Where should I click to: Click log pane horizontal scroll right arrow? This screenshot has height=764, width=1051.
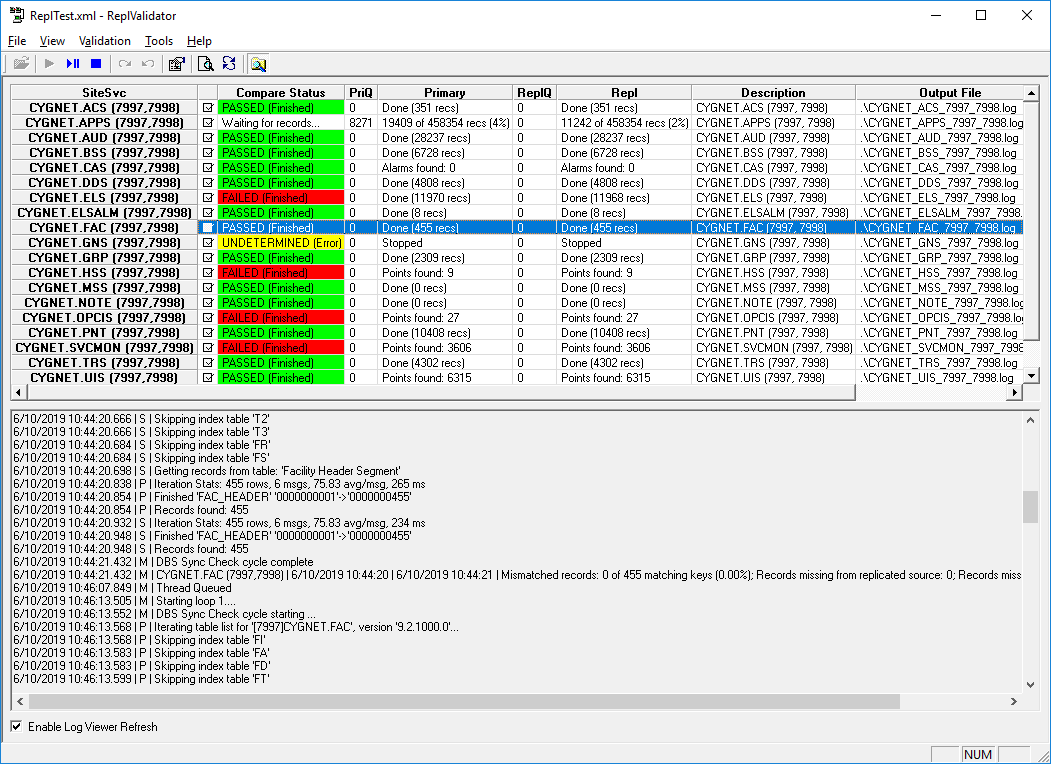pos(1013,701)
